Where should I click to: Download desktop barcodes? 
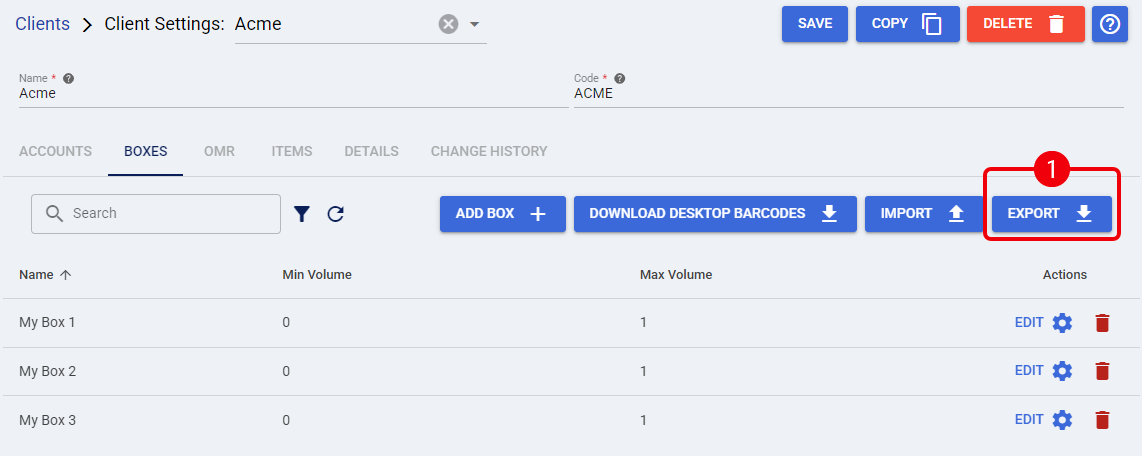[714, 213]
